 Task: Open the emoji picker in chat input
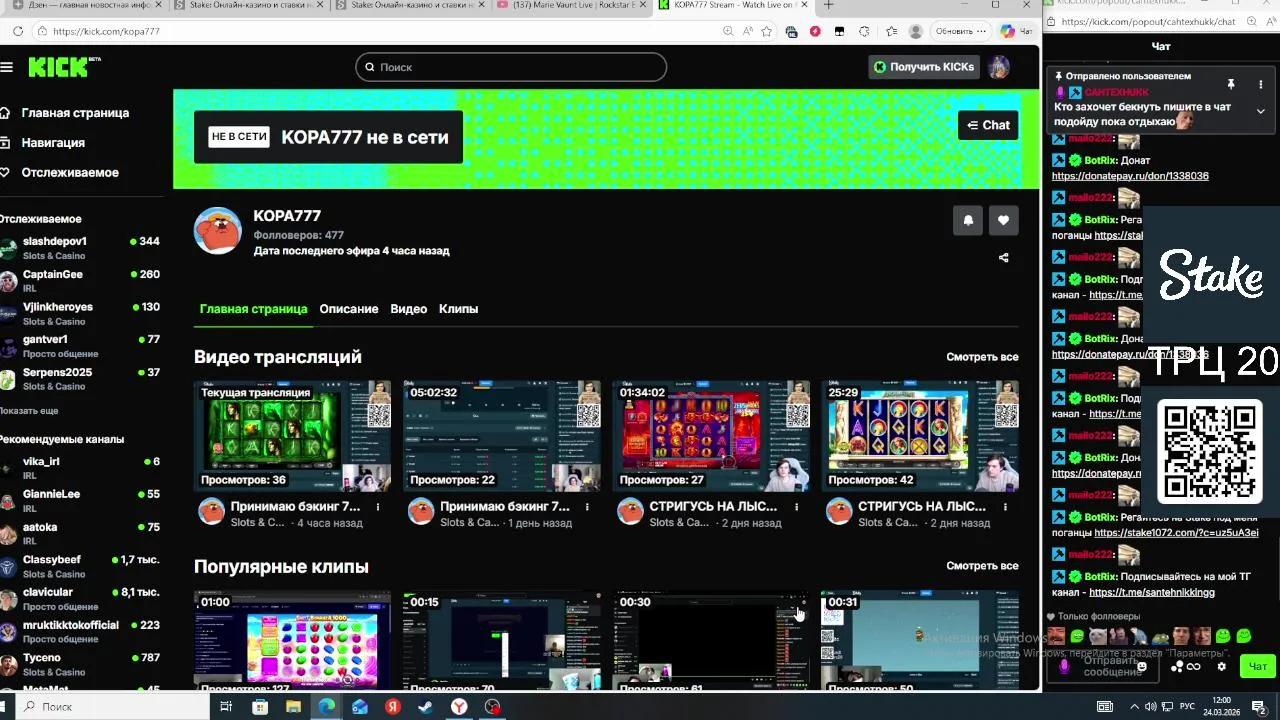pos(1142,666)
